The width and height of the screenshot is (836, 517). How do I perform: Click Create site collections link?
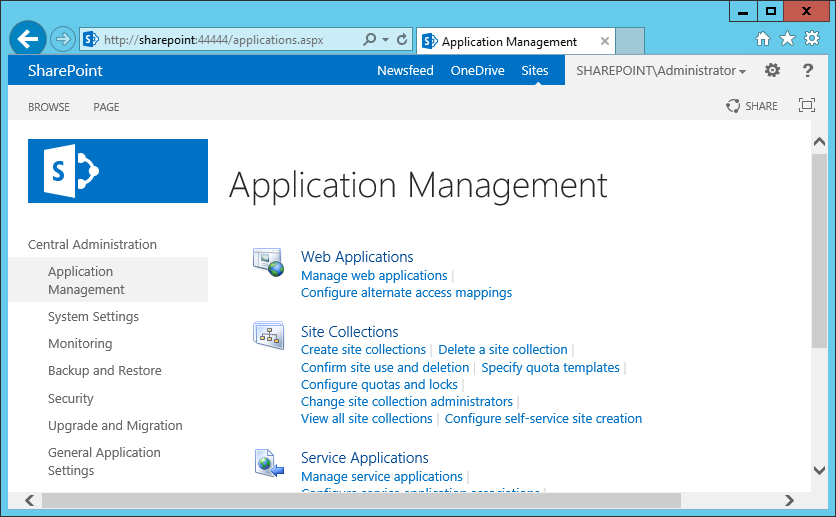click(x=363, y=350)
